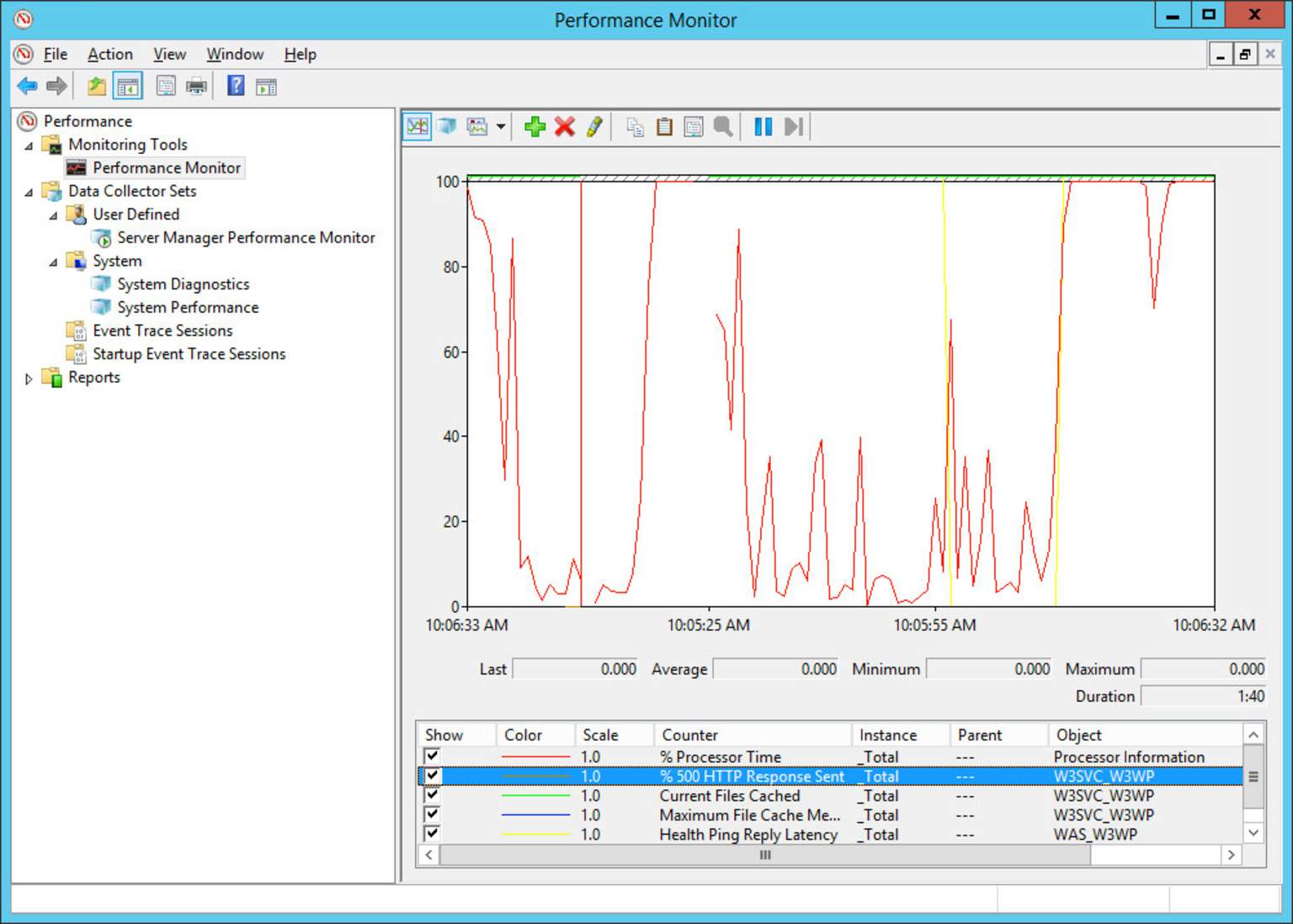Freeze the display with the pause icon
The width and height of the screenshot is (1293, 924).
click(x=763, y=126)
